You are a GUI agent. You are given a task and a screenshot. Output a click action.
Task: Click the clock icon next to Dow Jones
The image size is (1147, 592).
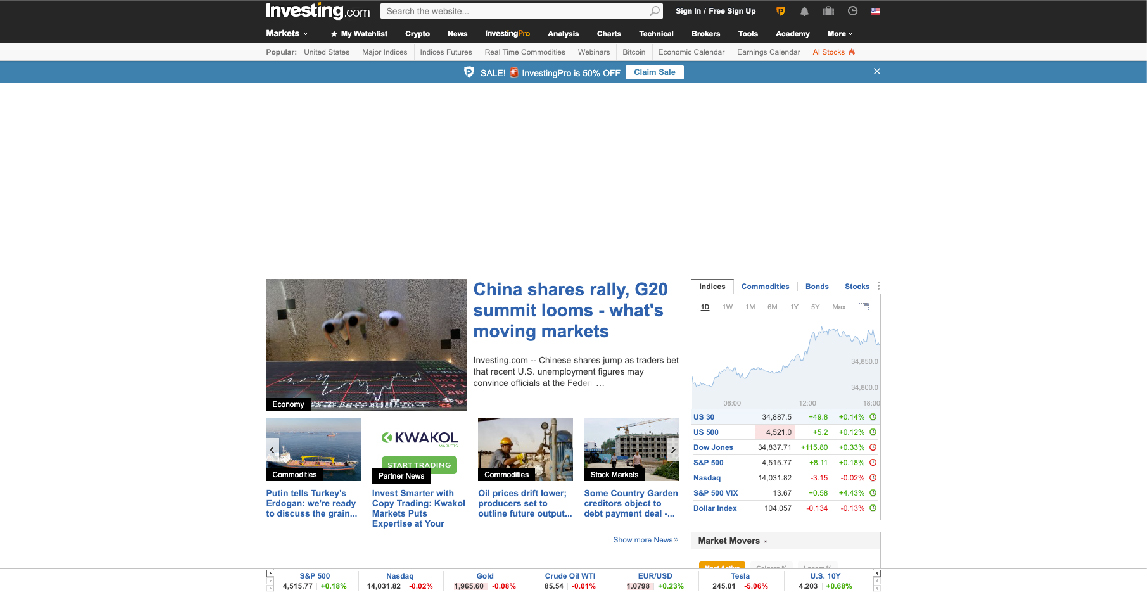872,447
